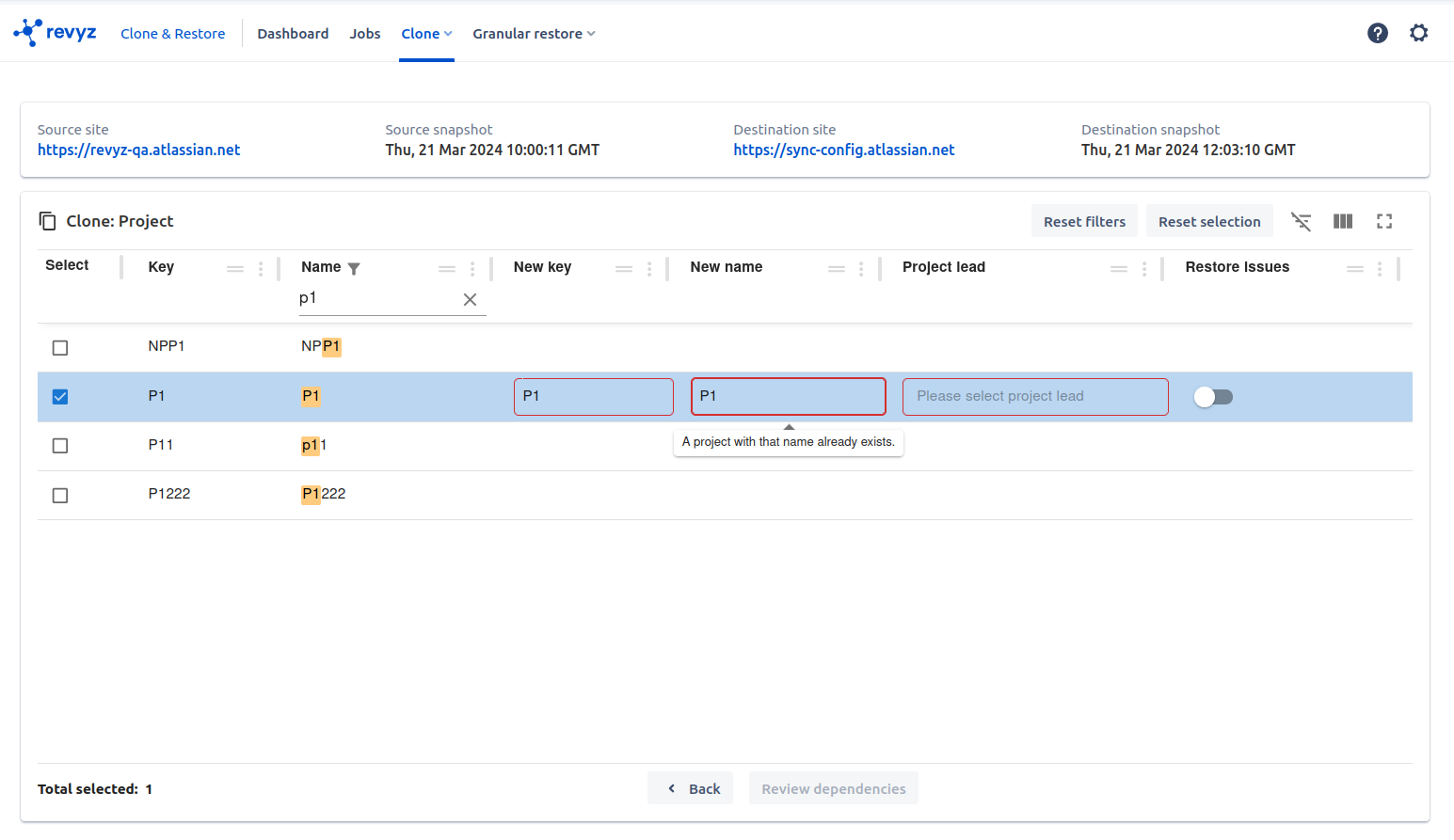Screen dimensions: 1454x840
Task: Expand the Clone dropdown menu
Action: coord(426,34)
